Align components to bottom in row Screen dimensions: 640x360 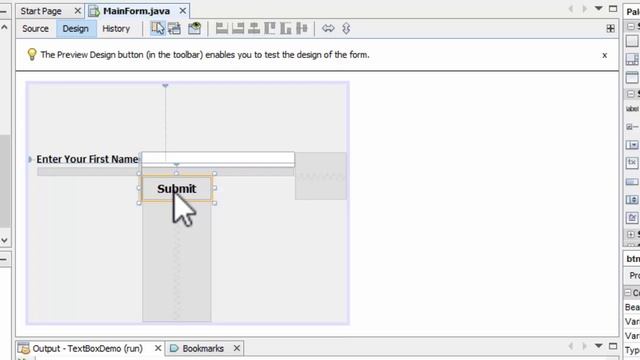(286, 28)
